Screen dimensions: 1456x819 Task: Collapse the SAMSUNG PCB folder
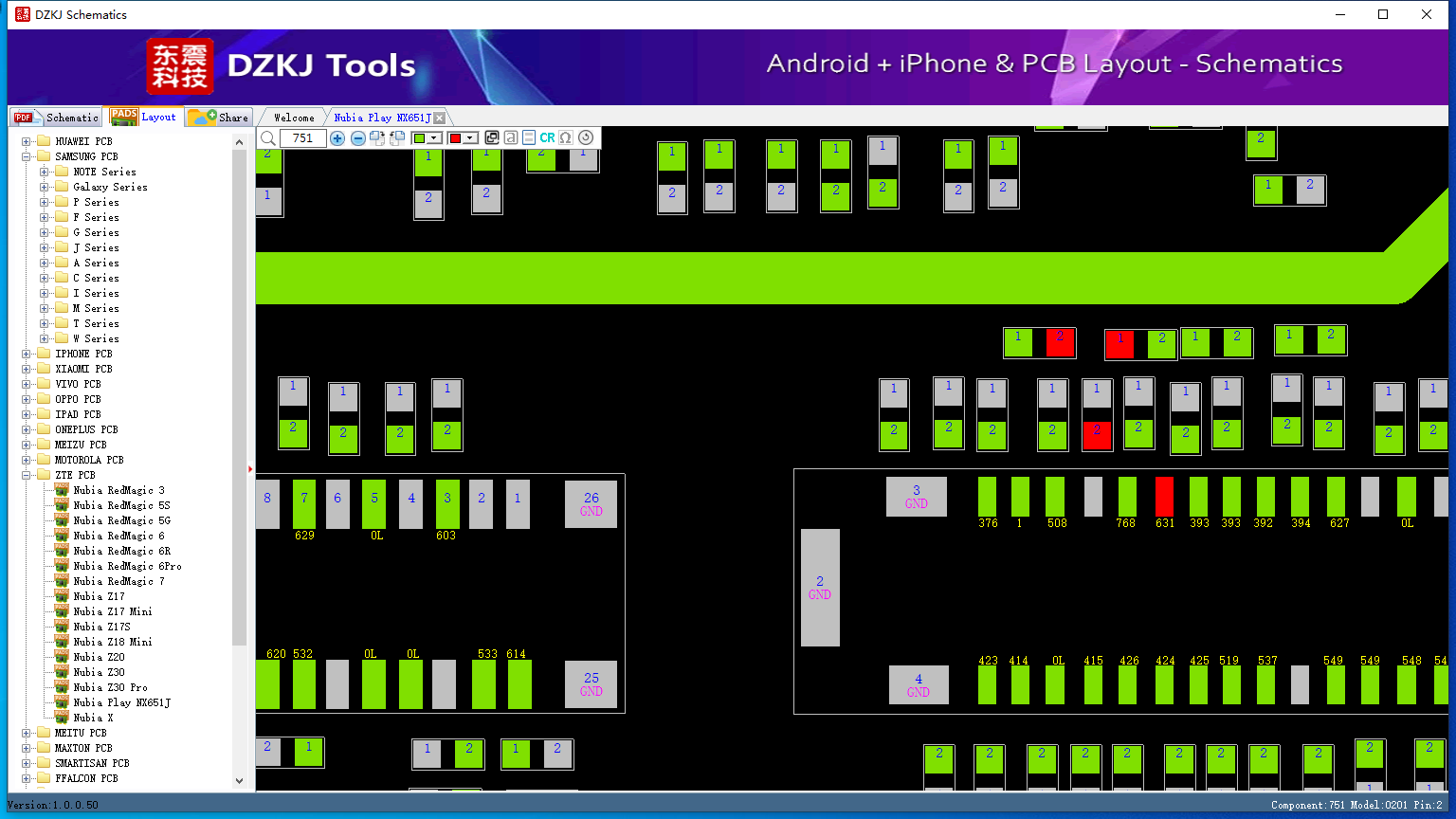(27, 156)
